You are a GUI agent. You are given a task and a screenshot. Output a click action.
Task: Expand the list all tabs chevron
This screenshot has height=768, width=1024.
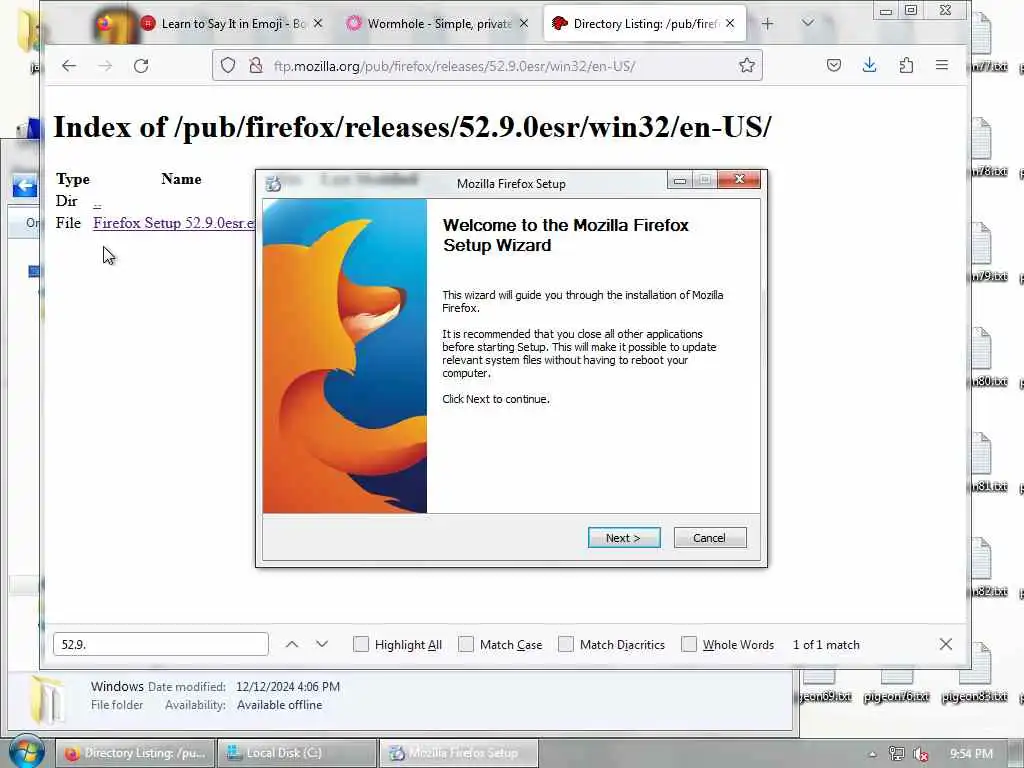pos(808,23)
